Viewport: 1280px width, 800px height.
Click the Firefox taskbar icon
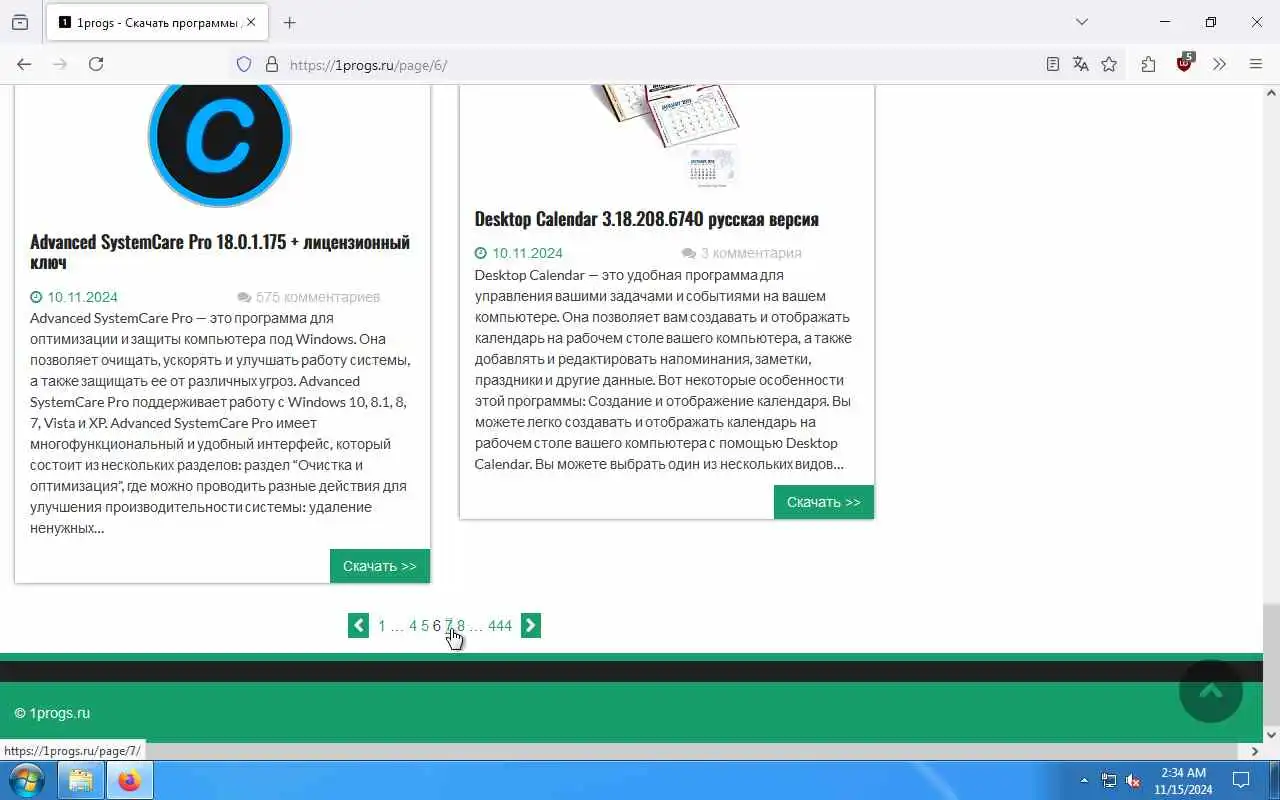point(129,780)
